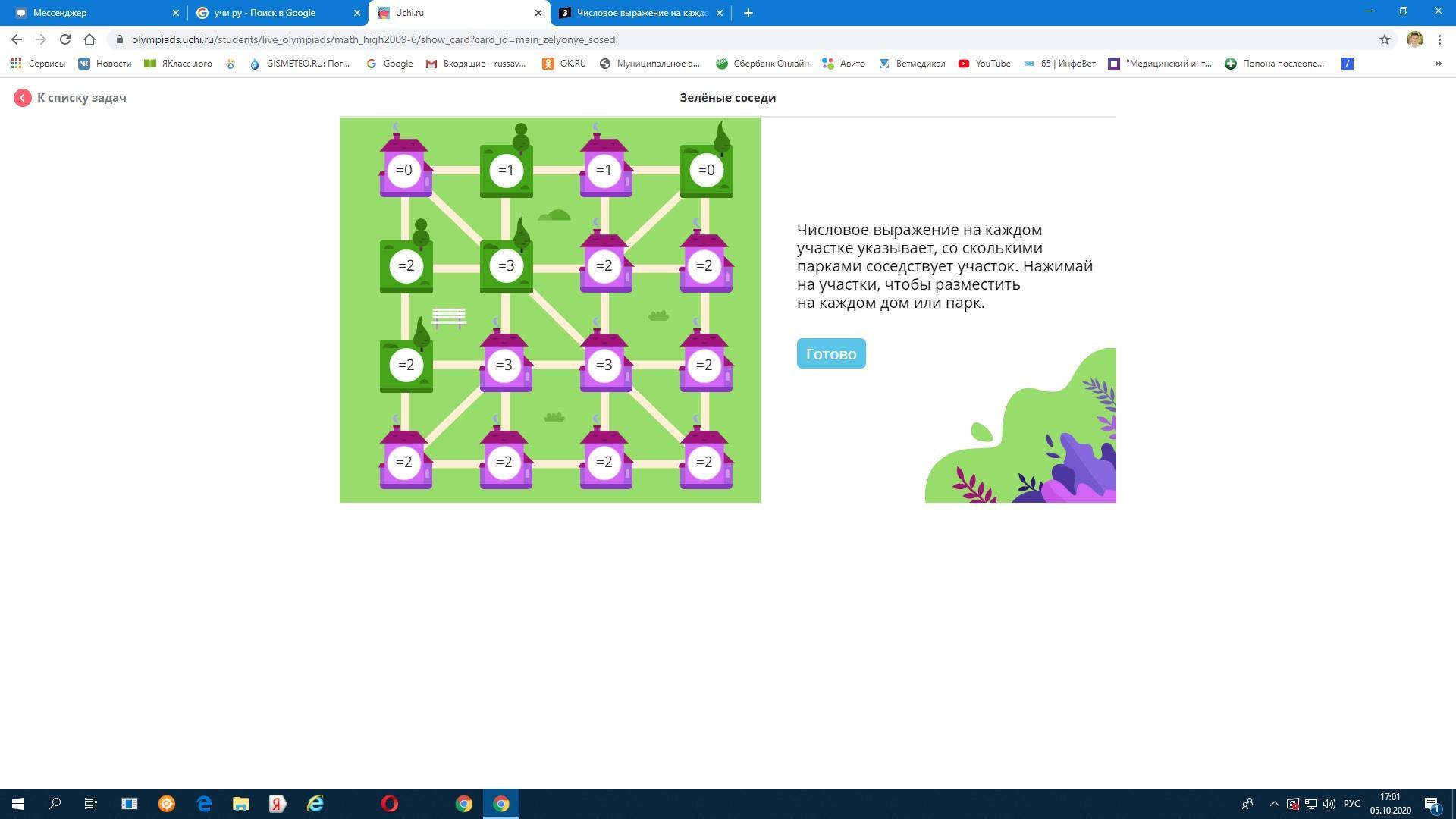Image resolution: width=1456 pixels, height=819 pixels.
Task: Open the YouTube bookmark
Action: [984, 64]
